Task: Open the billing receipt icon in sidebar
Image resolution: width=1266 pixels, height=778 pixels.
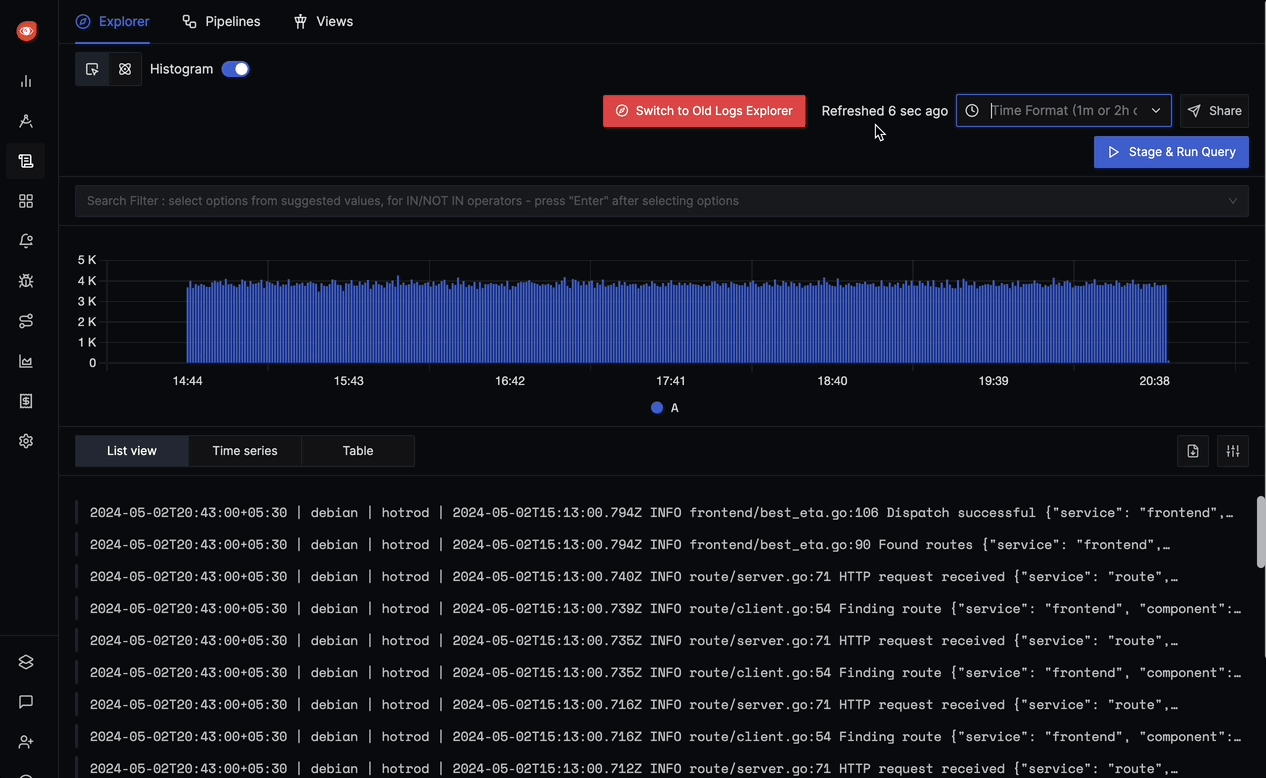Action: (26, 401)
